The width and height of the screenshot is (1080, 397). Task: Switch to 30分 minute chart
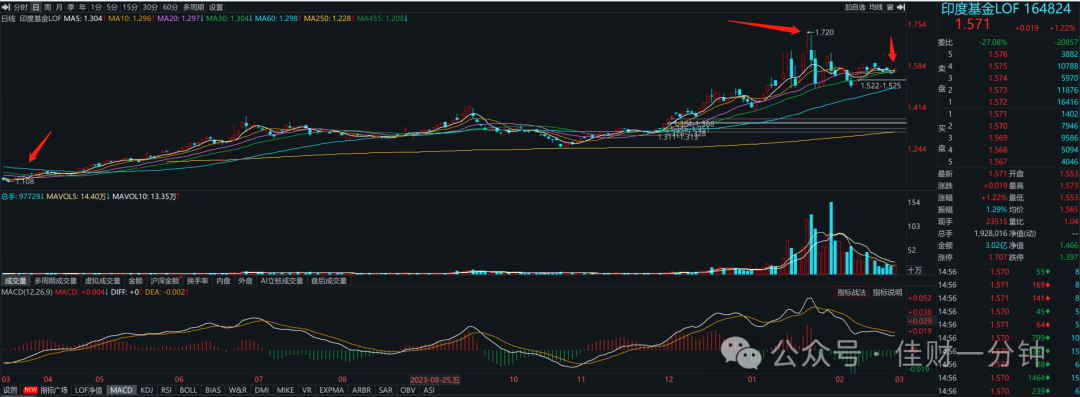[150, 7]
